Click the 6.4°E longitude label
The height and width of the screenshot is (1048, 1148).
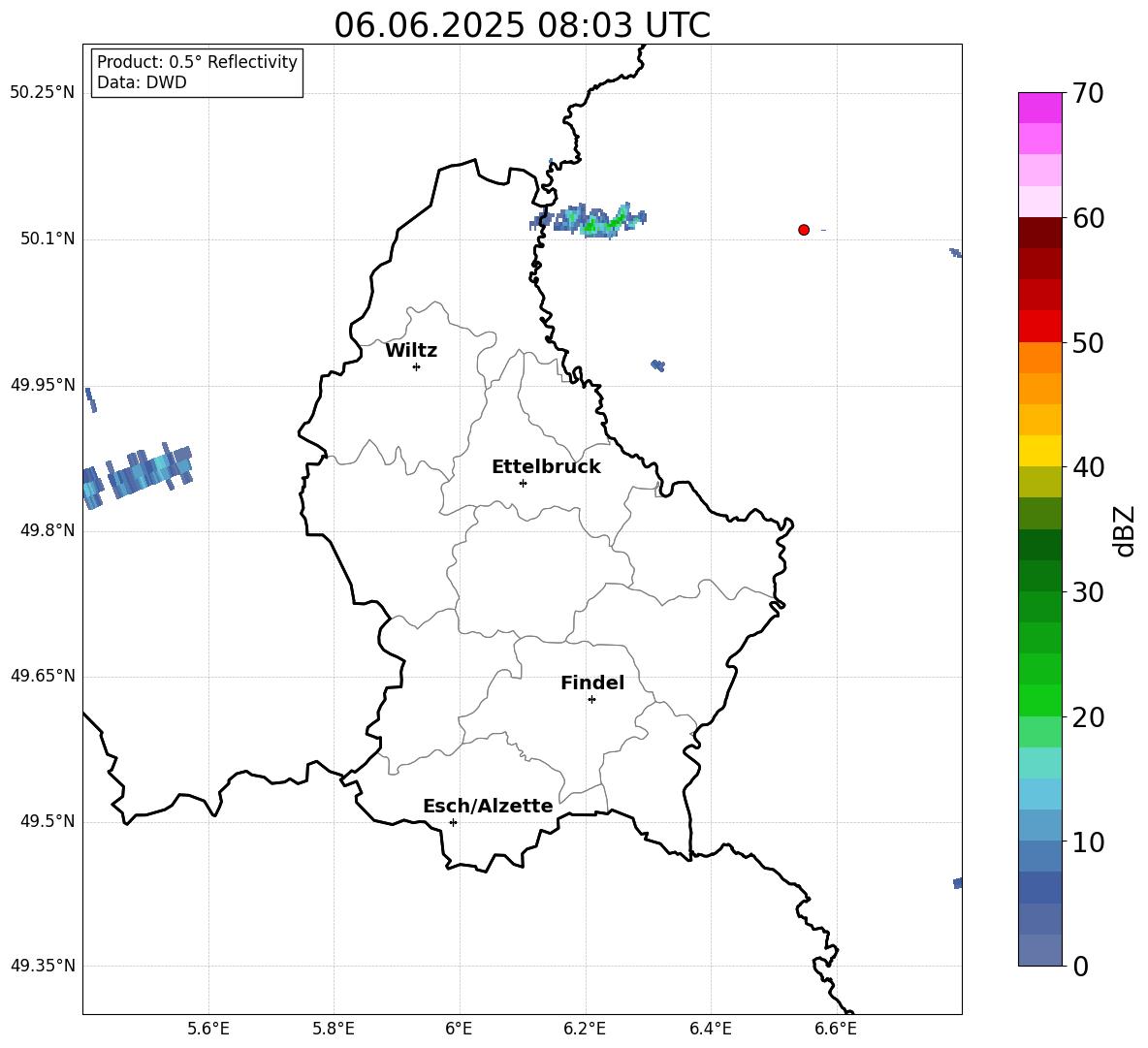[710, 1029]
